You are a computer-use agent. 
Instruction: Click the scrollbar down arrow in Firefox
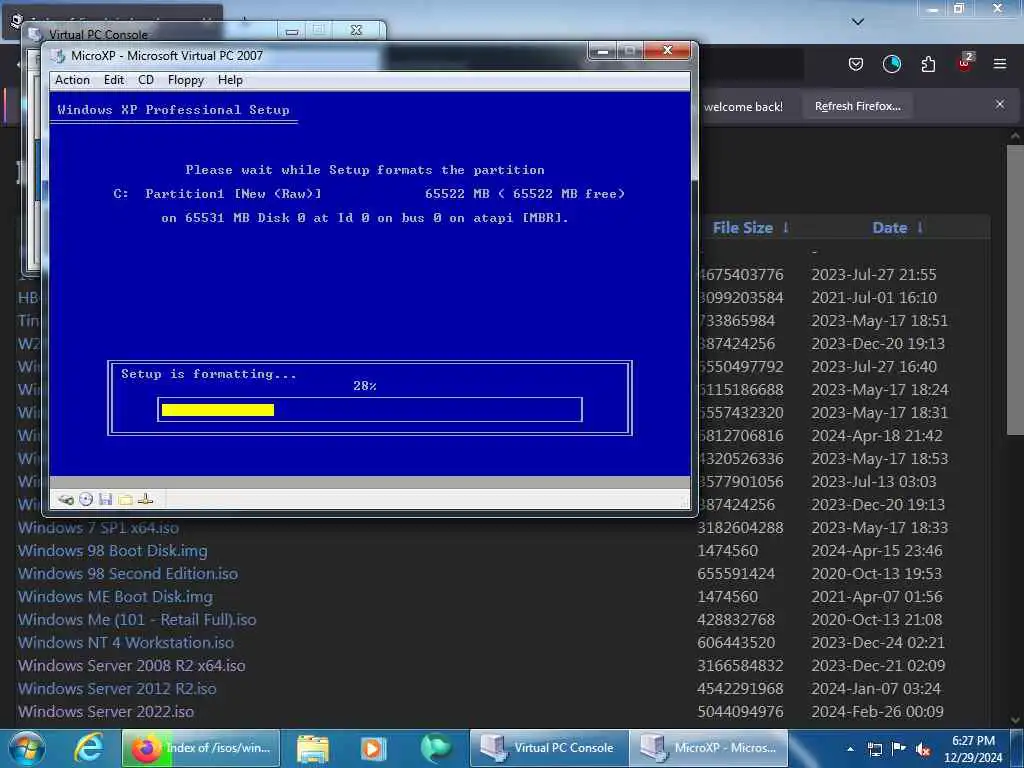[x=1016, y=720]
